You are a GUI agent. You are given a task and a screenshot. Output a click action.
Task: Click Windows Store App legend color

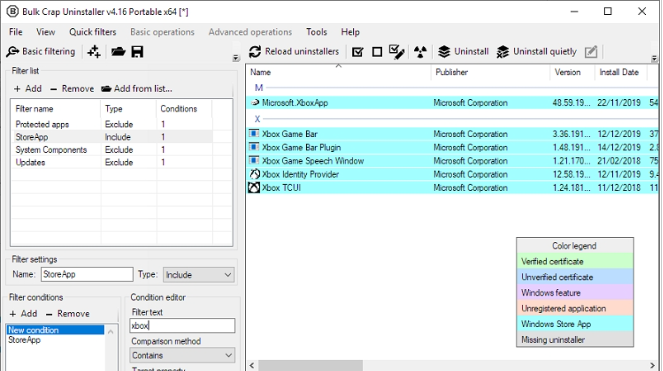575,324
